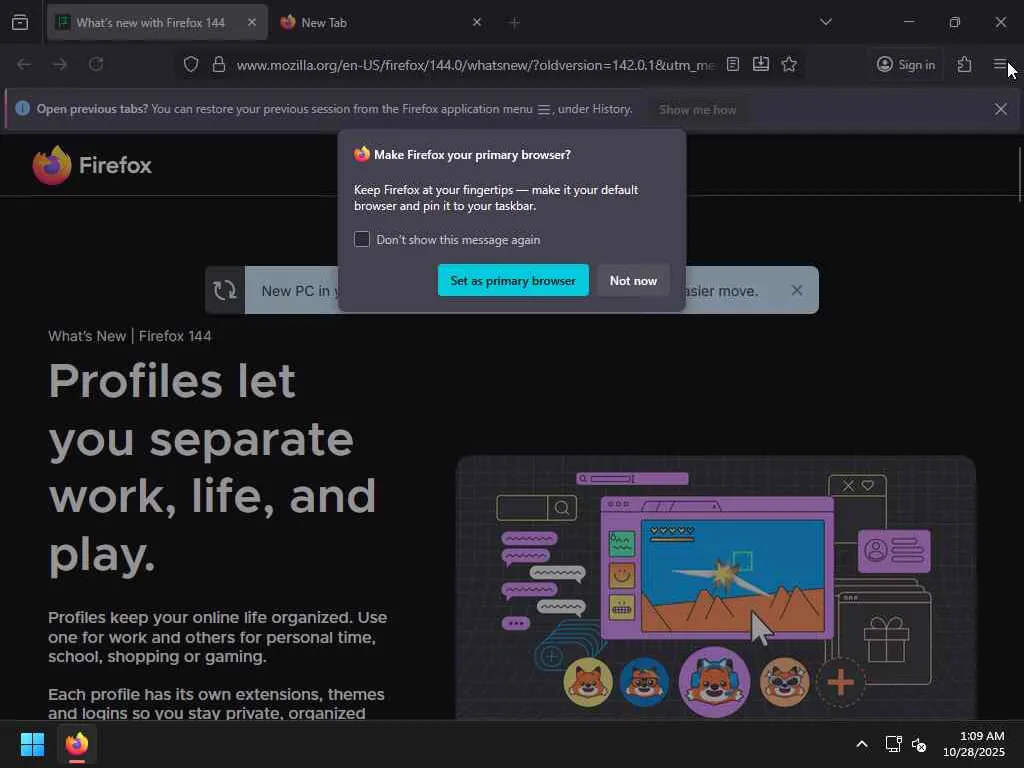The height and width of the screenshot is (768, 1024).
Task: Click the orange plus add-profile circle
Action: click(x=840, y=682)
